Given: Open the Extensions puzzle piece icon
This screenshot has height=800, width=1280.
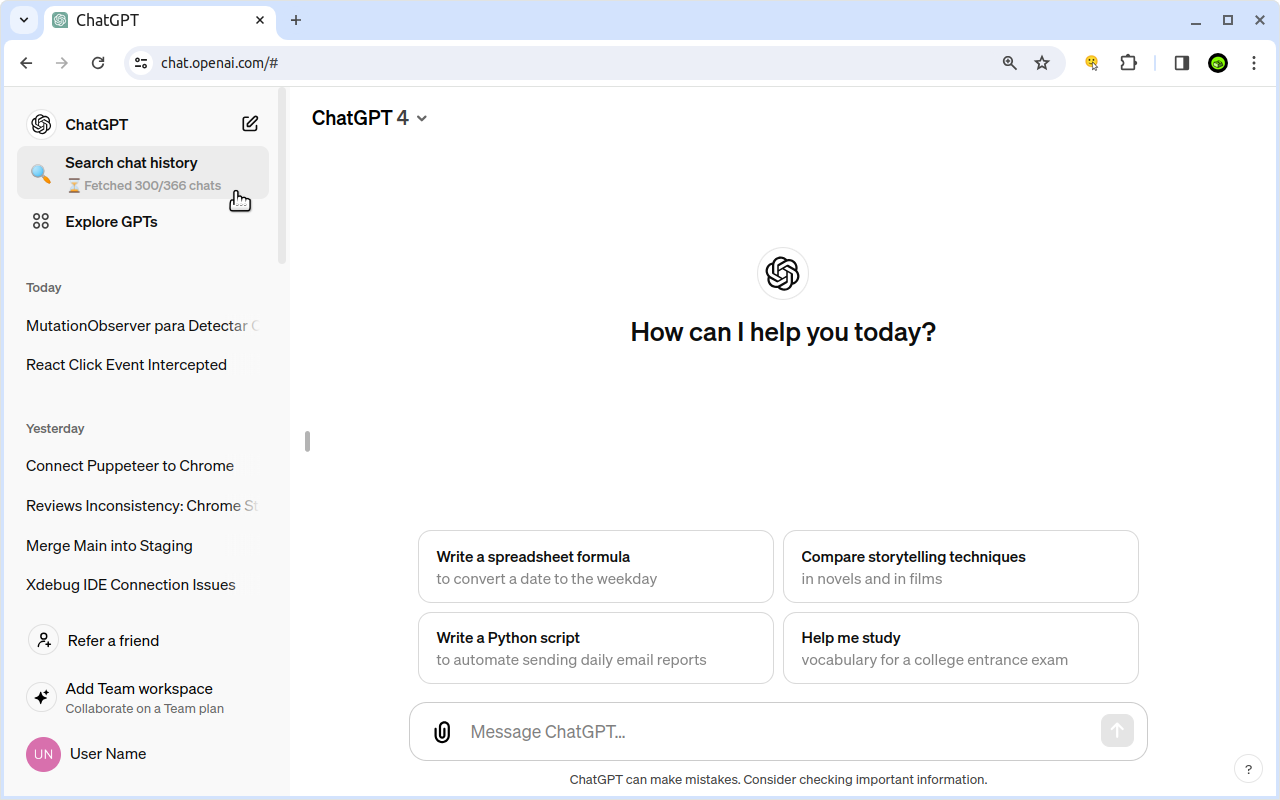Looking at the screenshot, I should coord(1128,63).
